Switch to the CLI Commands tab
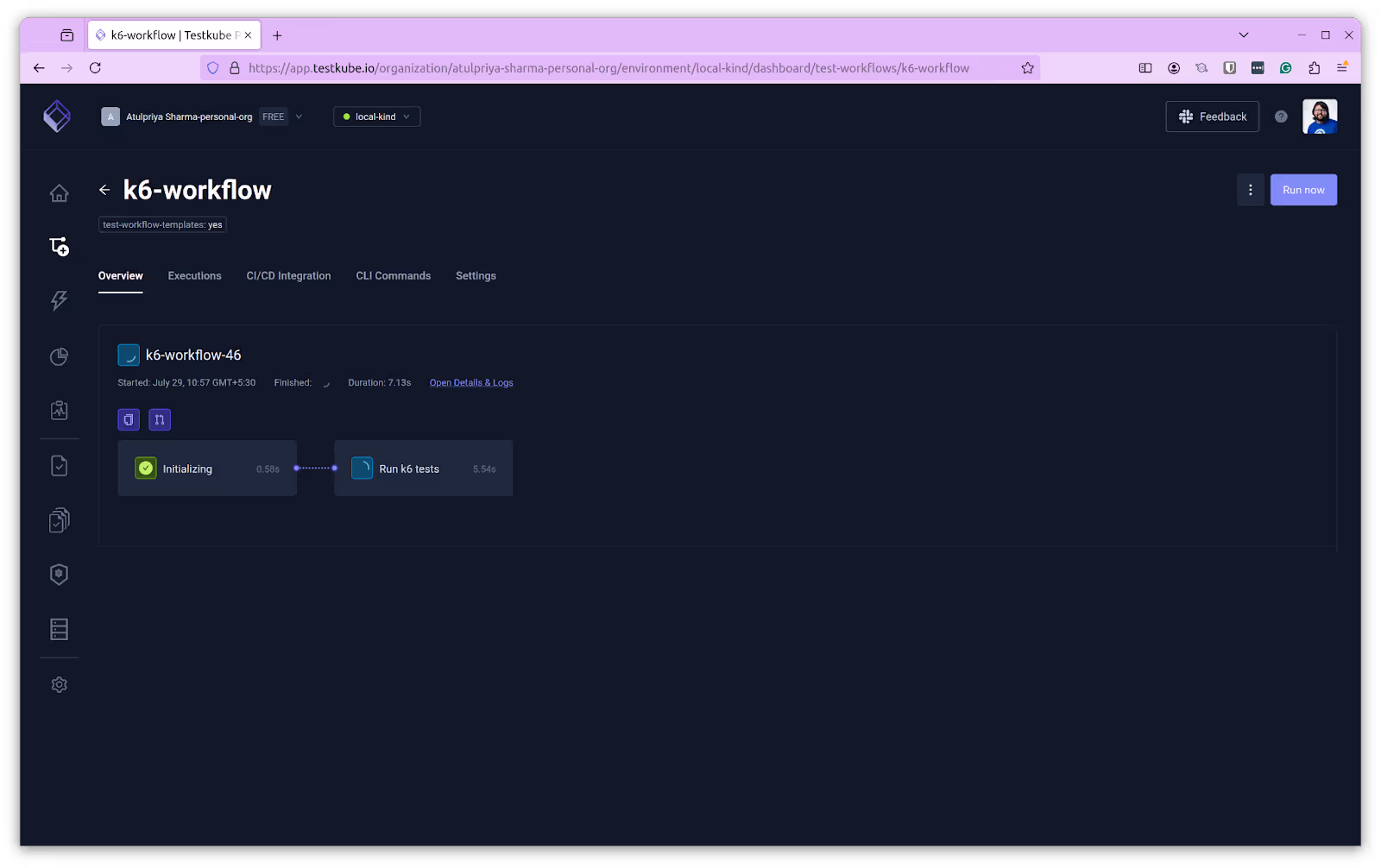 pos(393,276)
